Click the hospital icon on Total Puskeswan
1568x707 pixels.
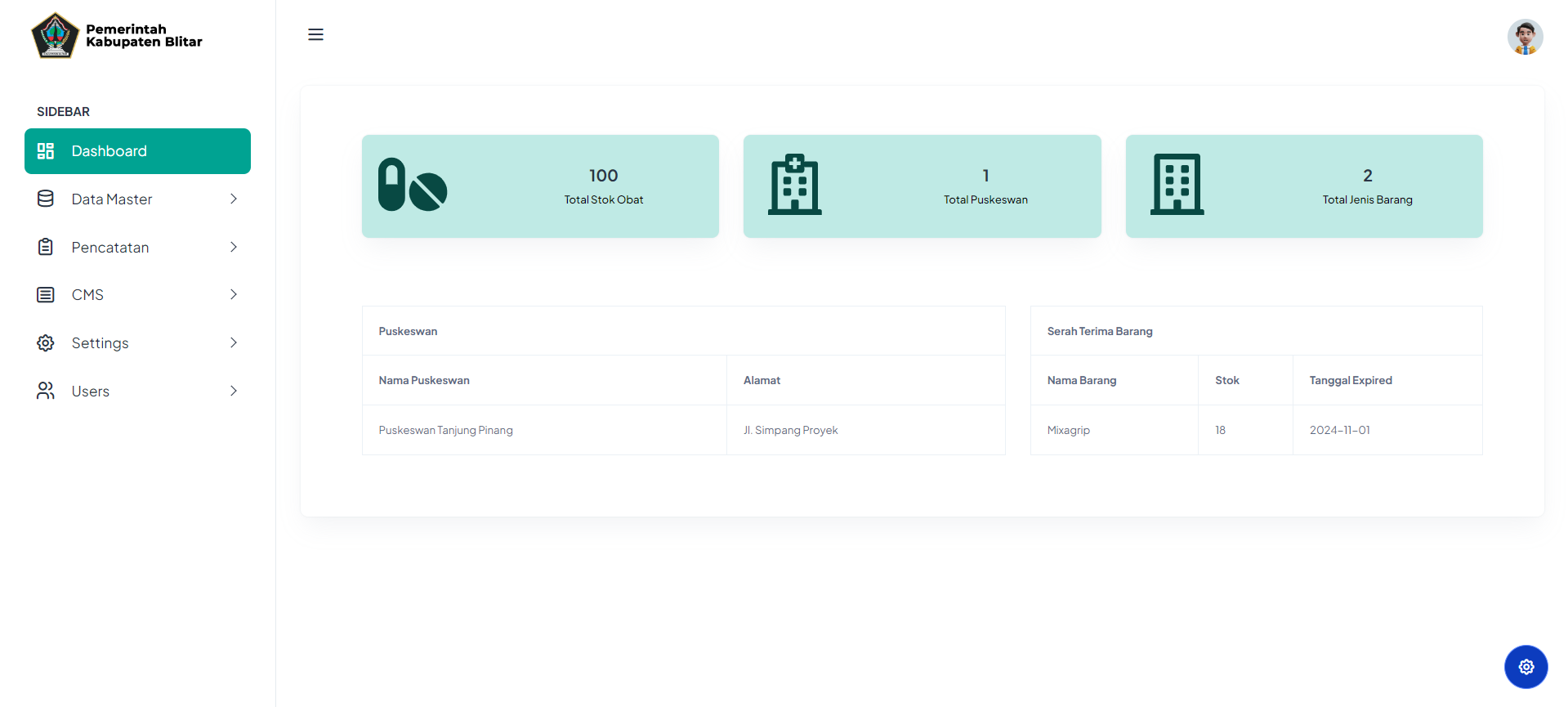click(794, 185)
